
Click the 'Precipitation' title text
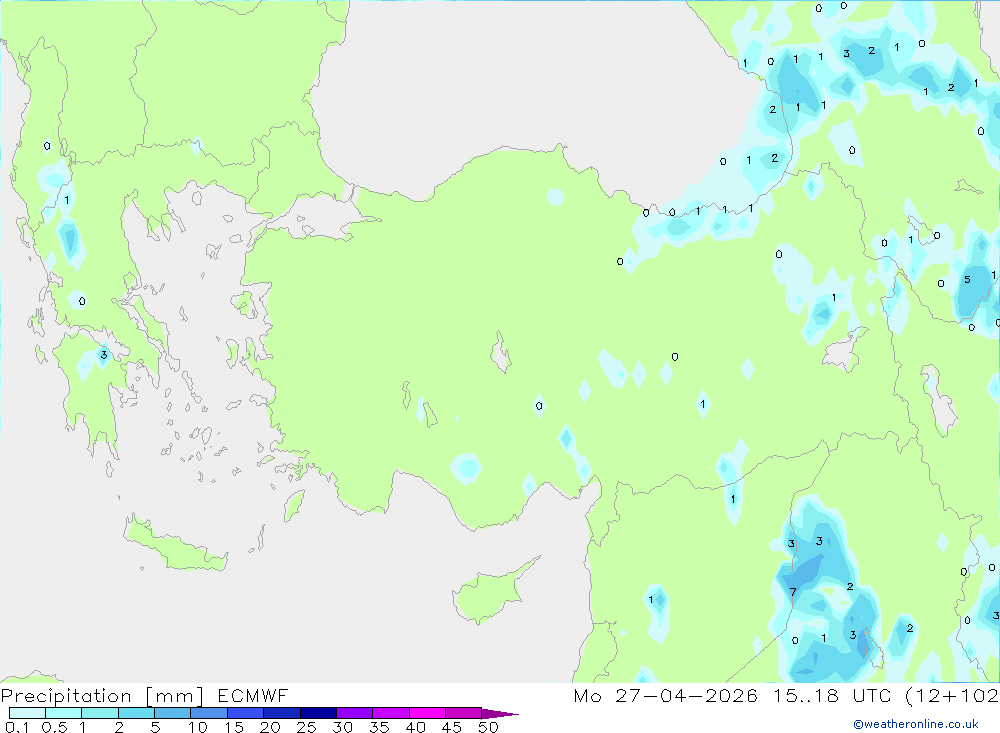66,696
